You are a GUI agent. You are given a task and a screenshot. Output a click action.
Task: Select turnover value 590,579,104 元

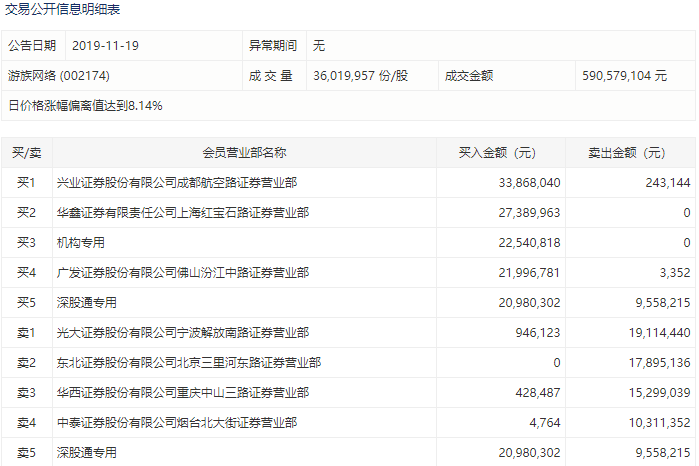coord(624,75)
